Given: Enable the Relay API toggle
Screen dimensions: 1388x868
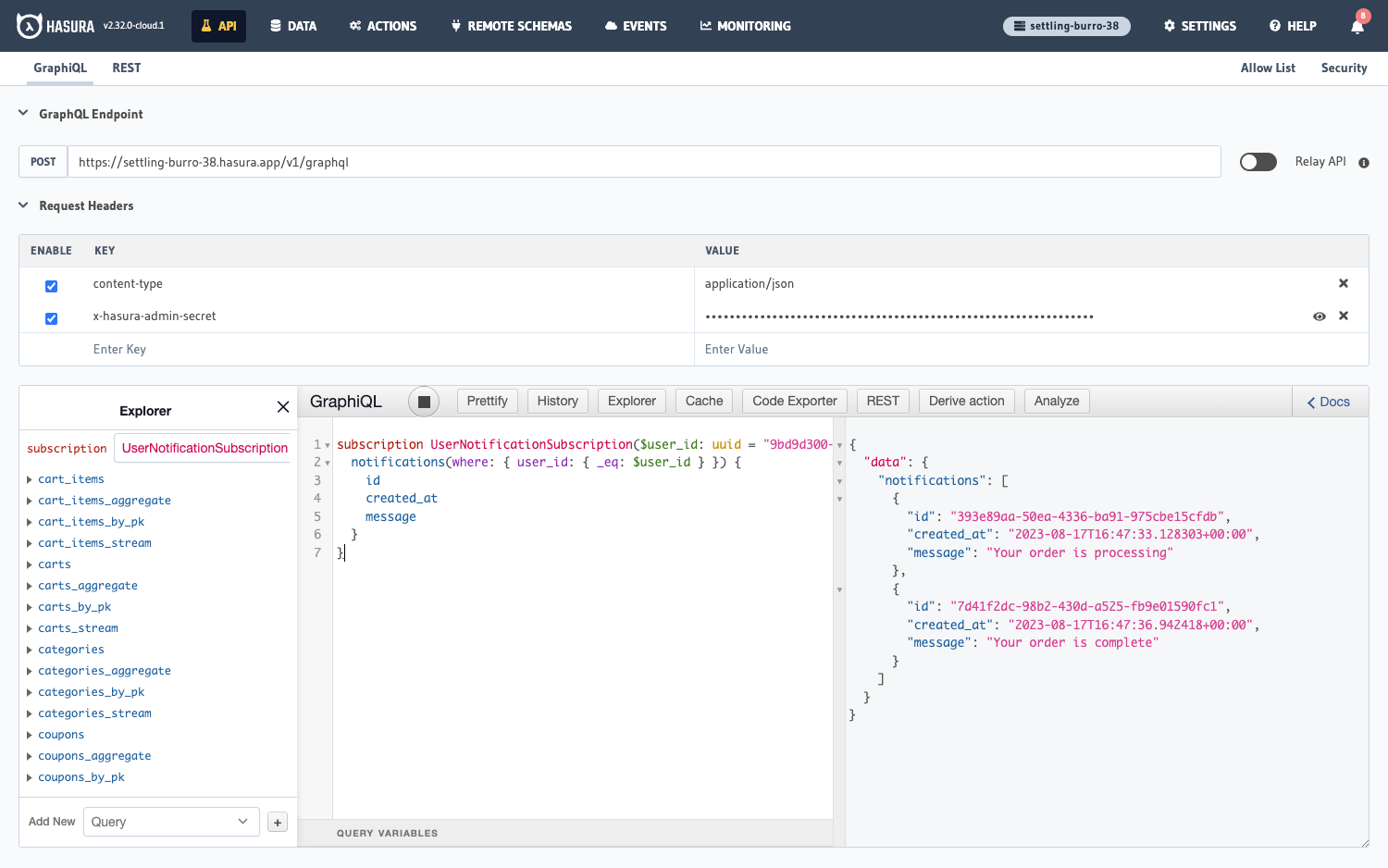Looking at the screenshot, I should 1258,161.
